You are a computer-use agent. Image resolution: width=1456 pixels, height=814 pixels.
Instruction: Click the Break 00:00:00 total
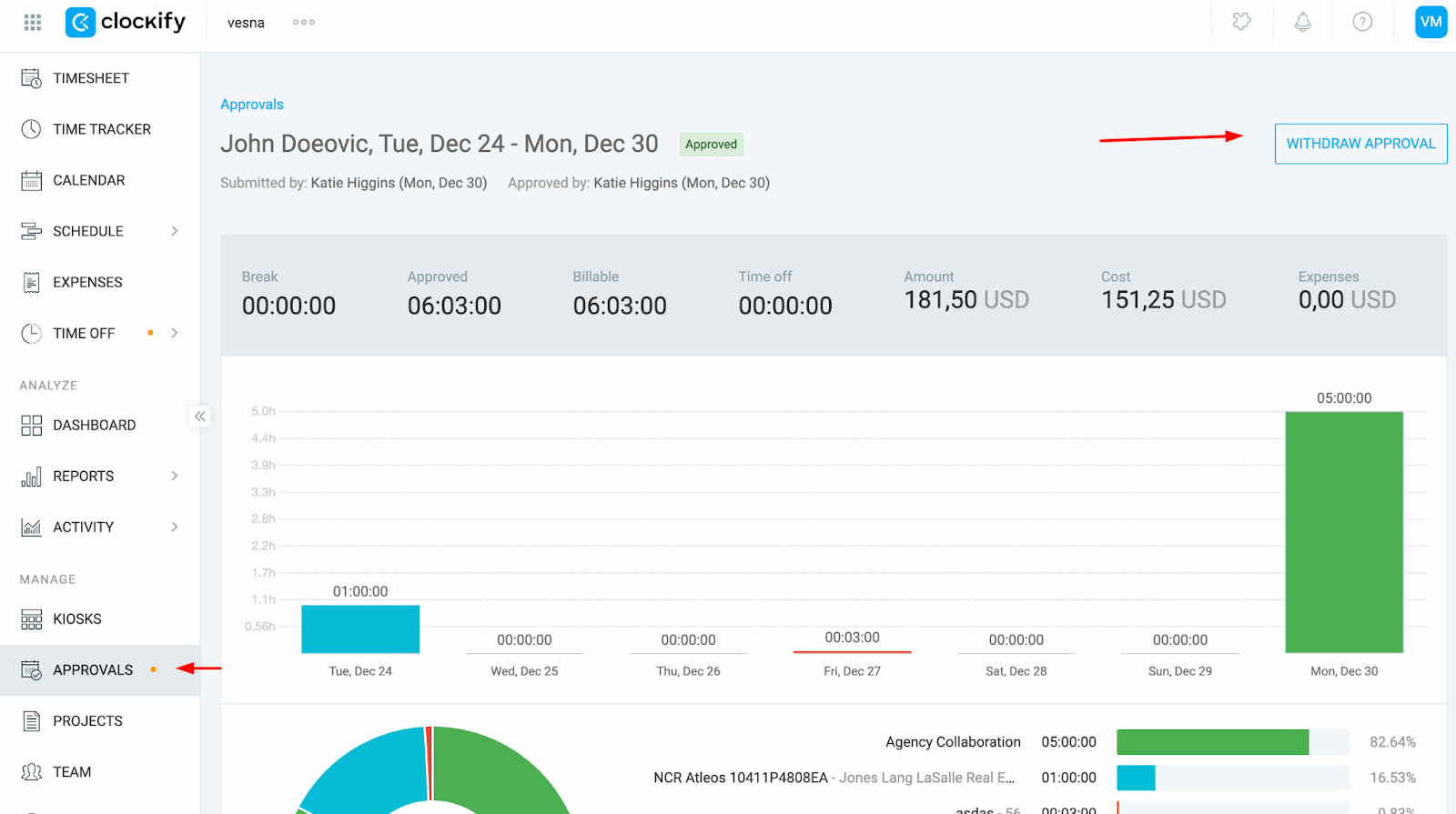click(x=288, y=306)
